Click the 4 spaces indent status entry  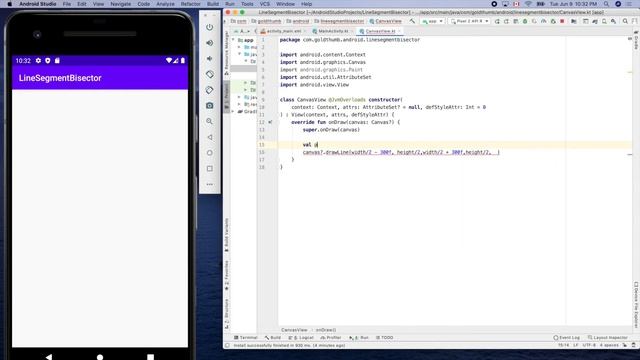click(609, 345)
